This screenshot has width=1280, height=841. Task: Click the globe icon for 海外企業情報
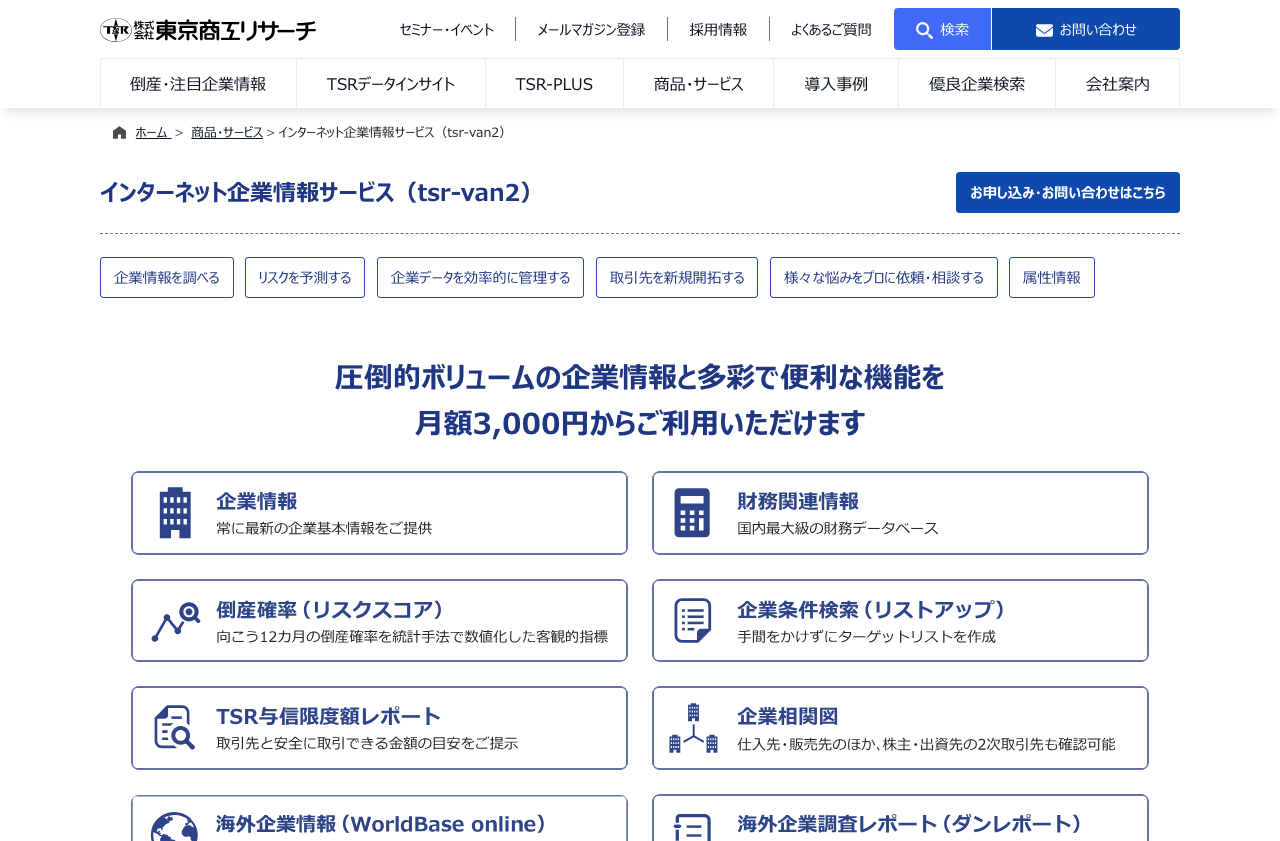(175, 828)
